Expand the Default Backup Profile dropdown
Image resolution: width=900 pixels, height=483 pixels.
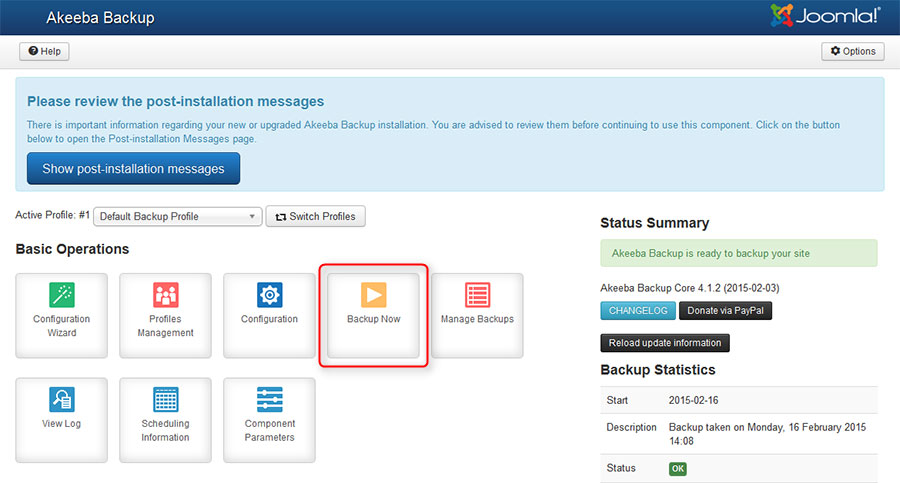177,217
